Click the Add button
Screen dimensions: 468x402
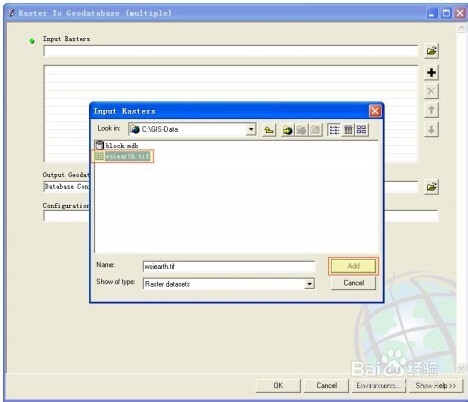(x=353, y=266)
